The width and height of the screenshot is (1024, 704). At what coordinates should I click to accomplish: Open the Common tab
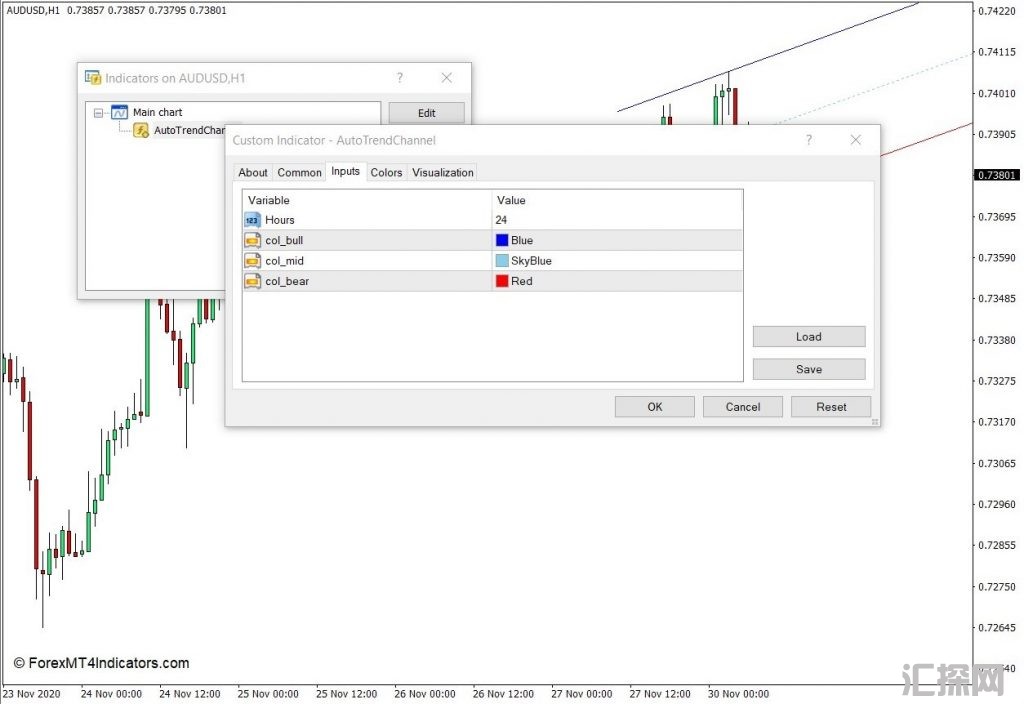pyautogui.click(x=299, y=173)
